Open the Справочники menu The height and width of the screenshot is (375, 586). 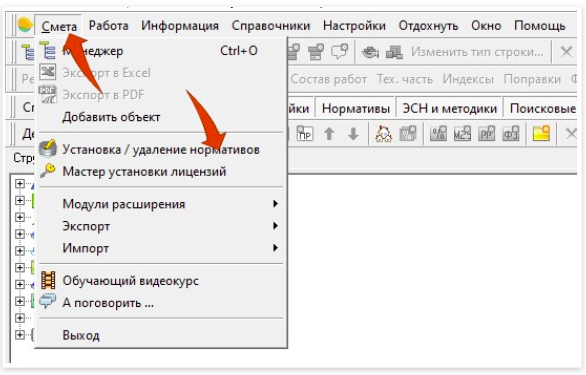click(271, 26)
